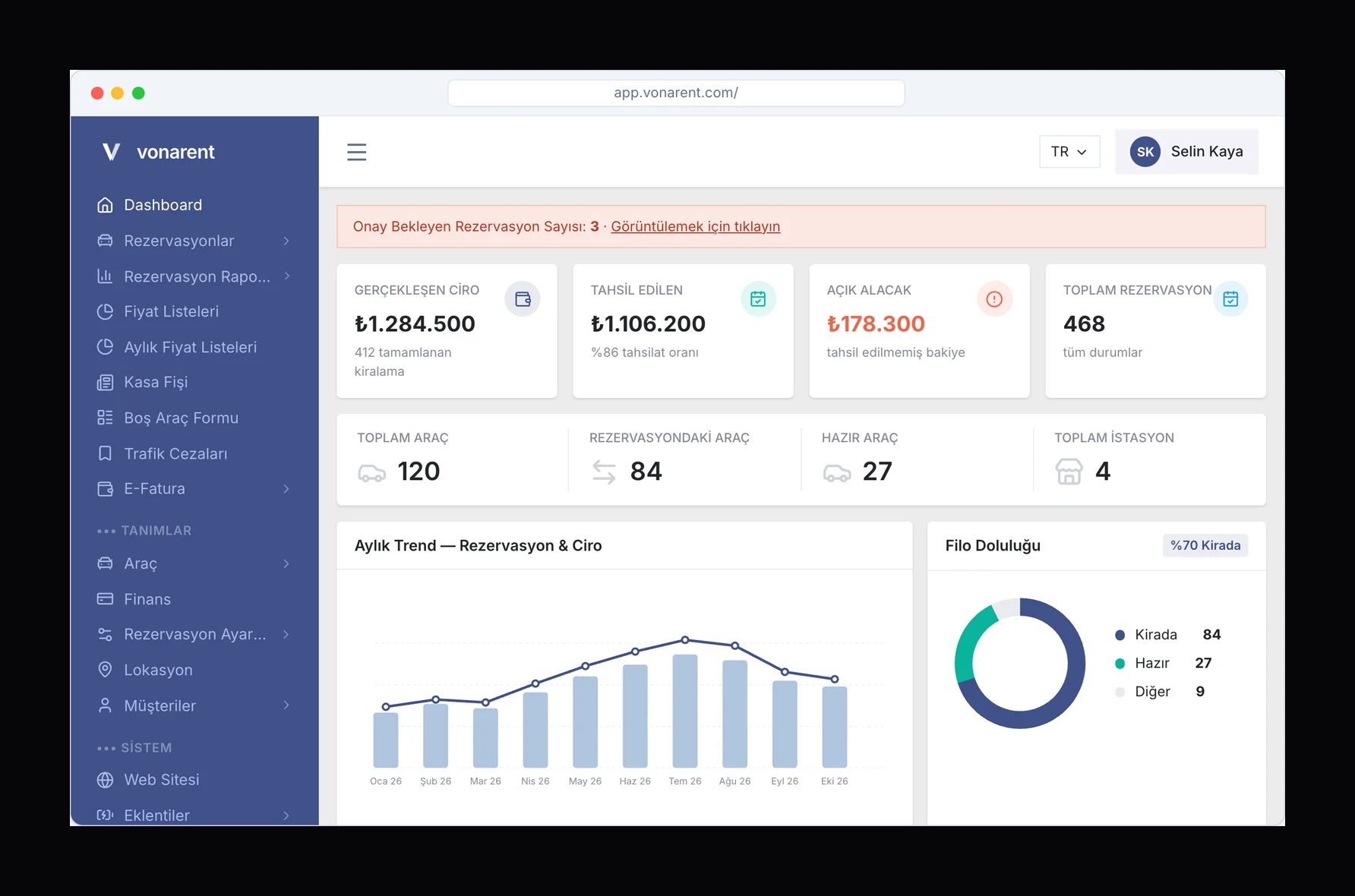Click the wallet icon on Gerçekleşen Ciro card
Viewport: 1355px width, 896px height.
tap(523, 299)
